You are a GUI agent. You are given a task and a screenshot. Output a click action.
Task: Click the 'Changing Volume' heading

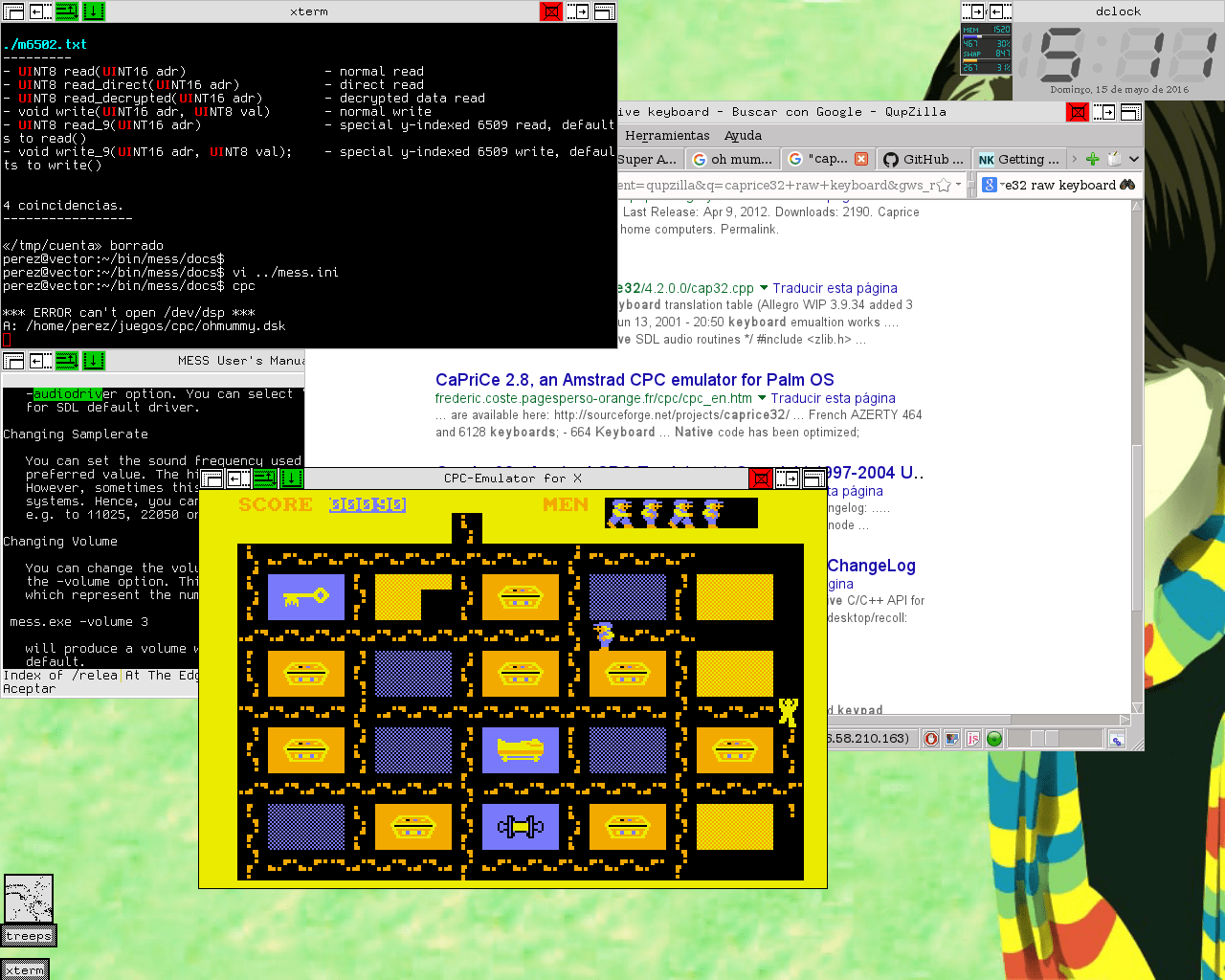[60, 542]
